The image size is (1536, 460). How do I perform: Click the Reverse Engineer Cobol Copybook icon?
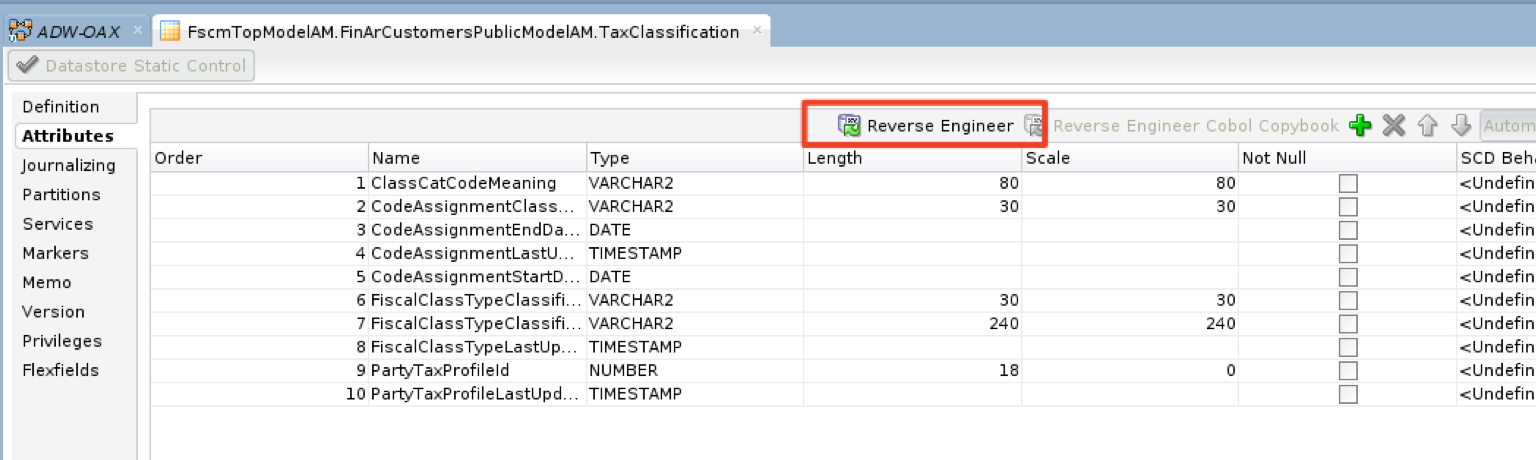pyautogui.click(x=1034, y=126)
